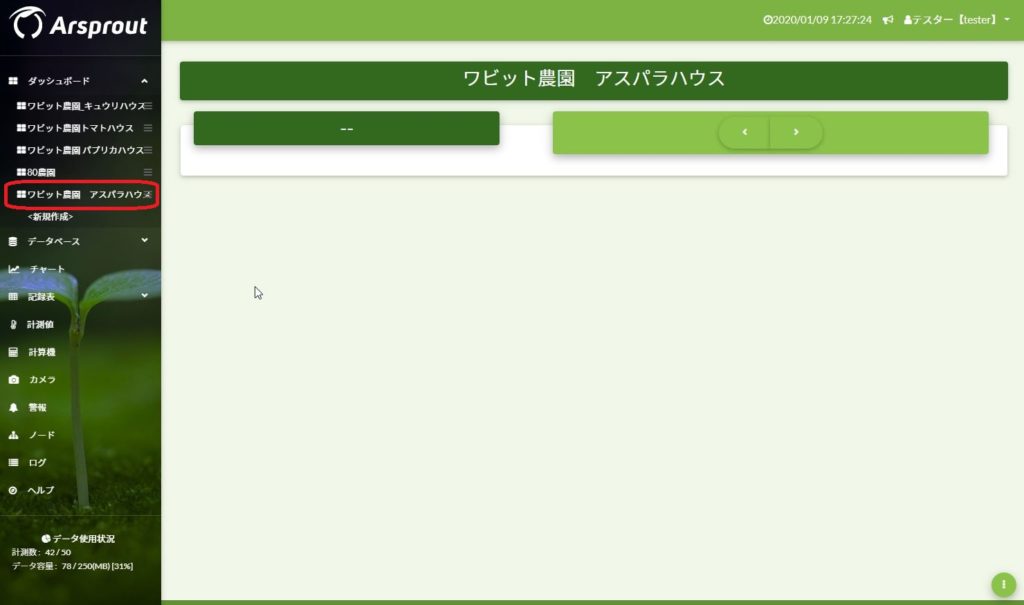Click the ワビット農園 アスパラハウス title banner
This screenshot has width=1024, height=605.
pos(594,80)
